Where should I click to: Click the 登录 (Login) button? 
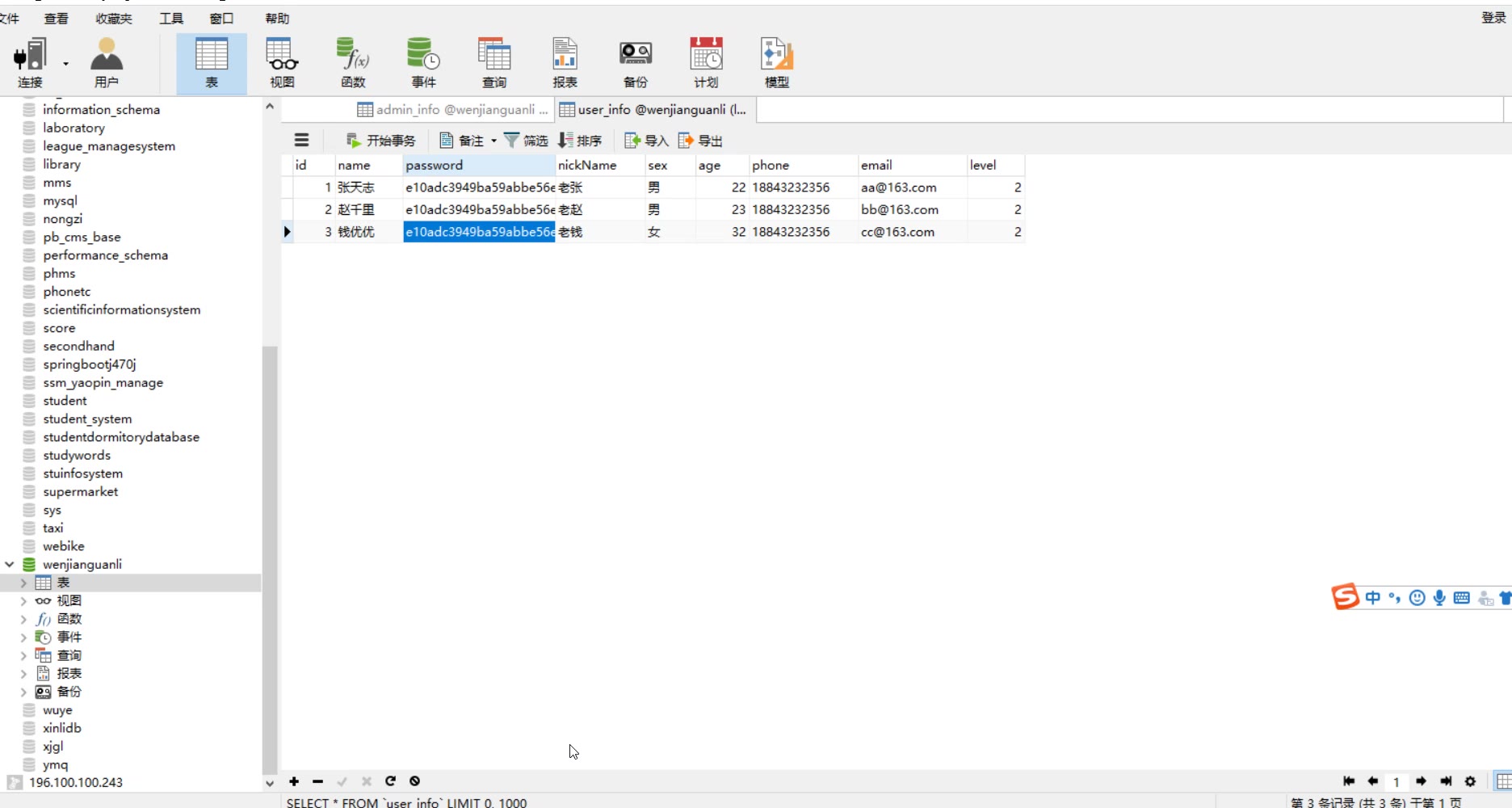1493,18
